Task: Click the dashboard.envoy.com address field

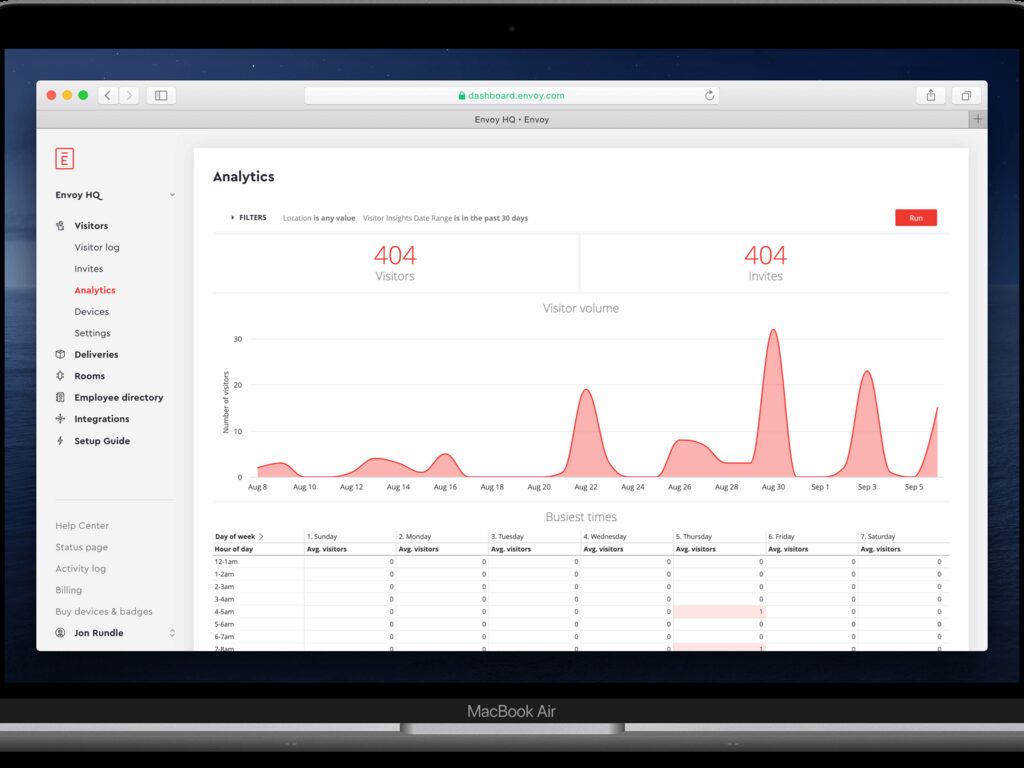Action: 511,95
